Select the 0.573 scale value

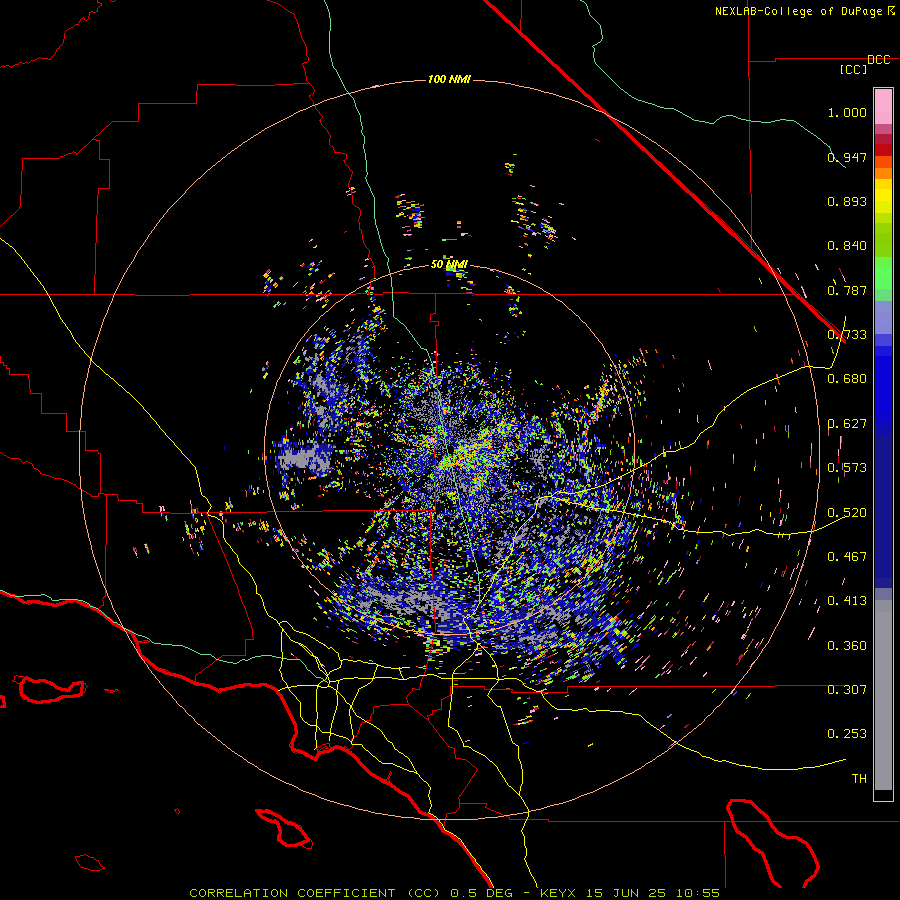tap(847, 468)
